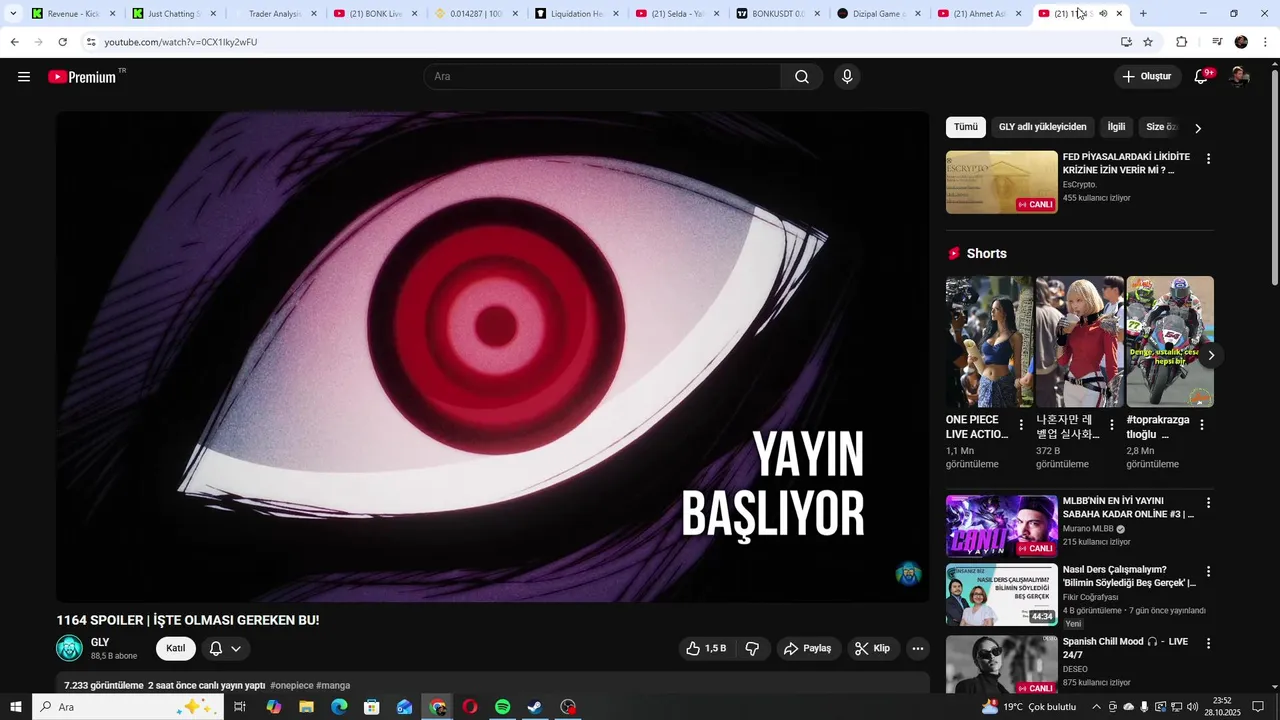The width and height of the screenshot is (1280, 720).
Task: Select the Tümü filter chip
Action: pos(966,127)
